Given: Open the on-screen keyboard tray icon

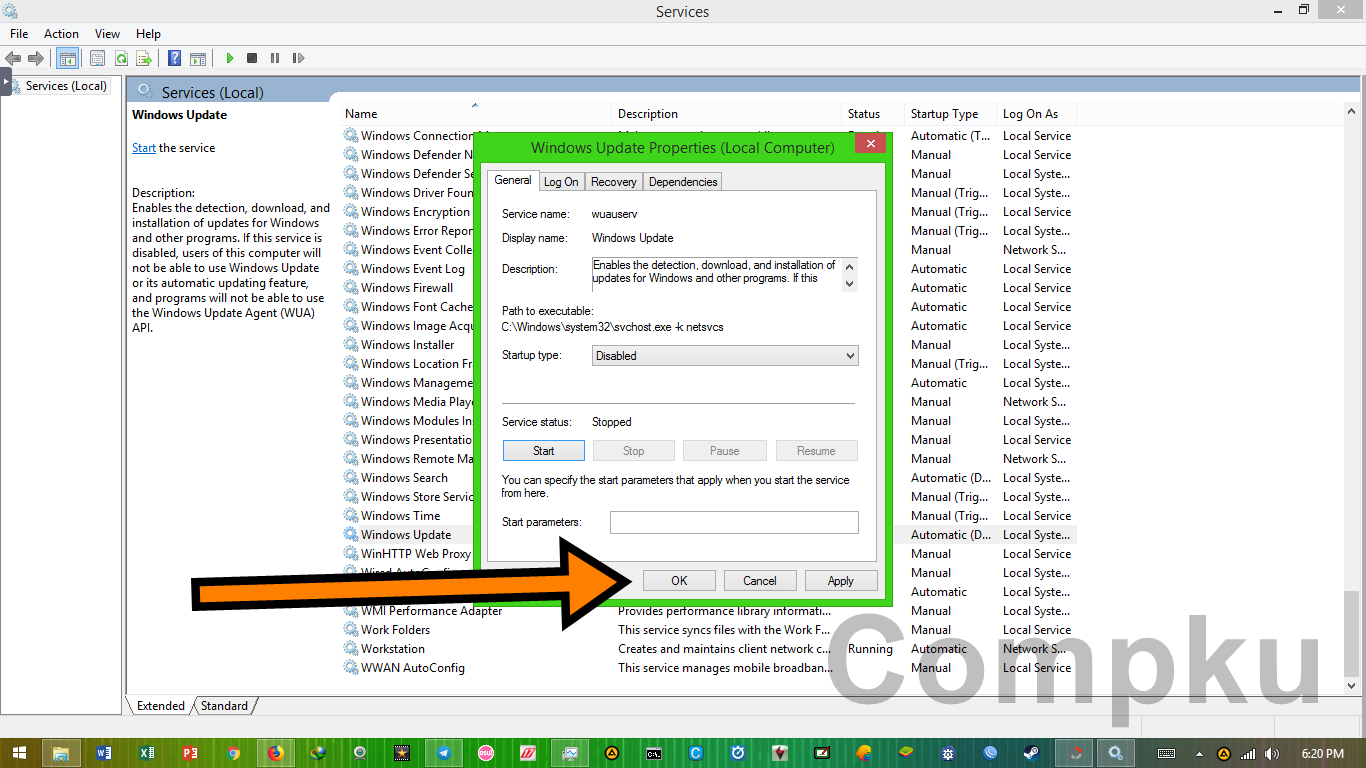Looking at the screenshot, I should coord(1166,753).
